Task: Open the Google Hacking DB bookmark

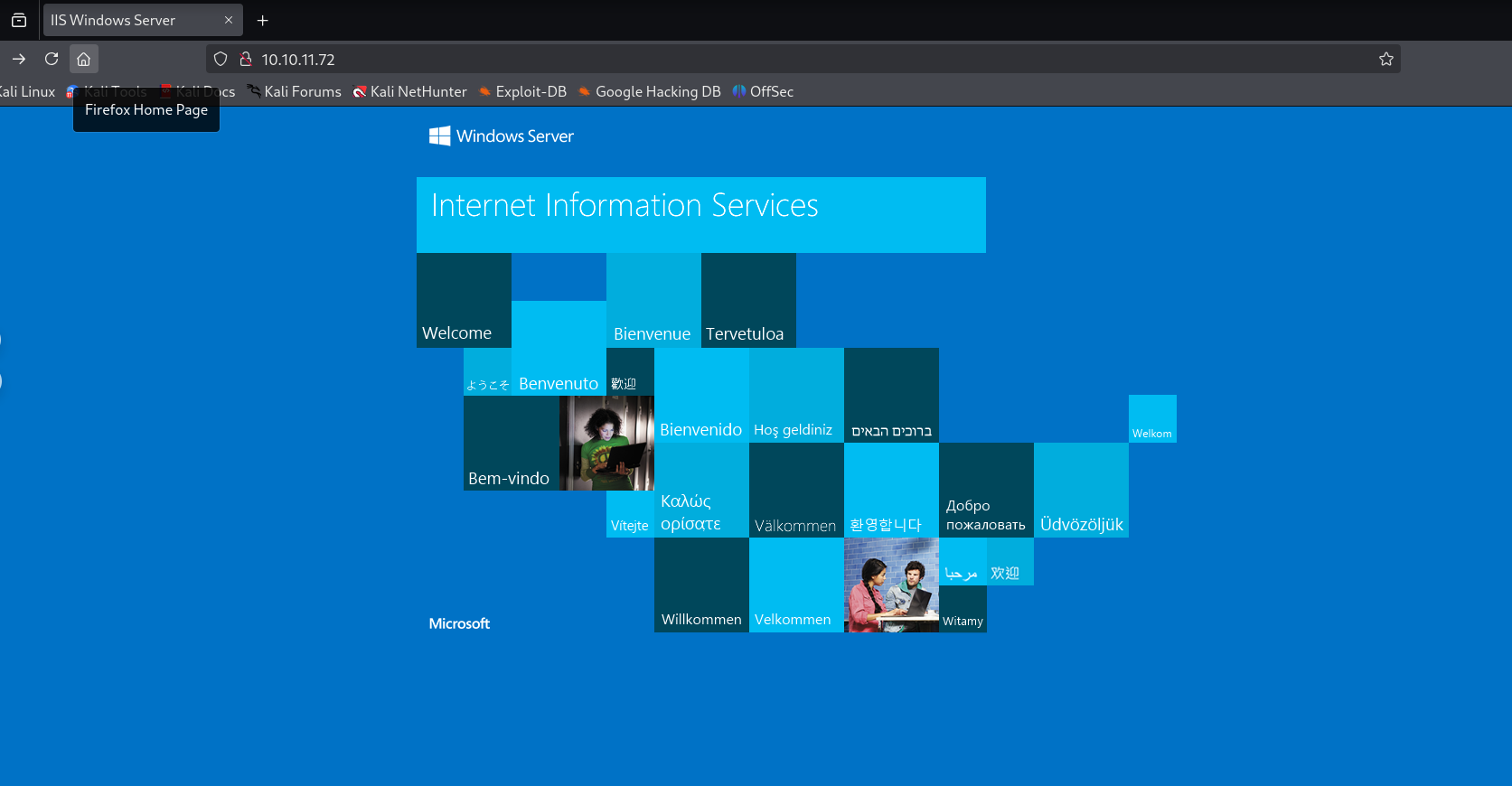Action: click(649, 92)
